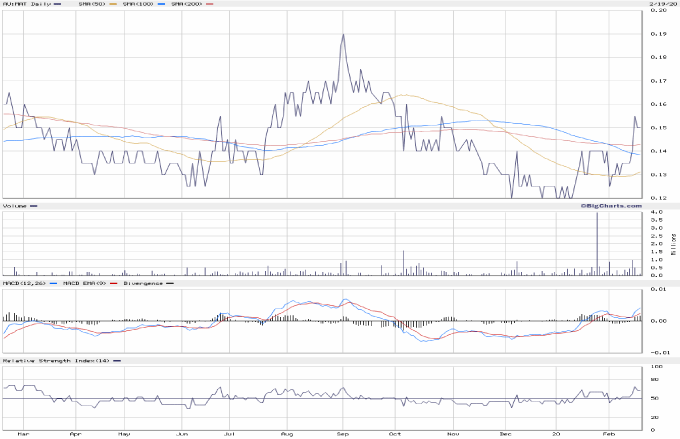Click the Relative Strength Index(14) label
680x439 pixels.
[53, 360]
